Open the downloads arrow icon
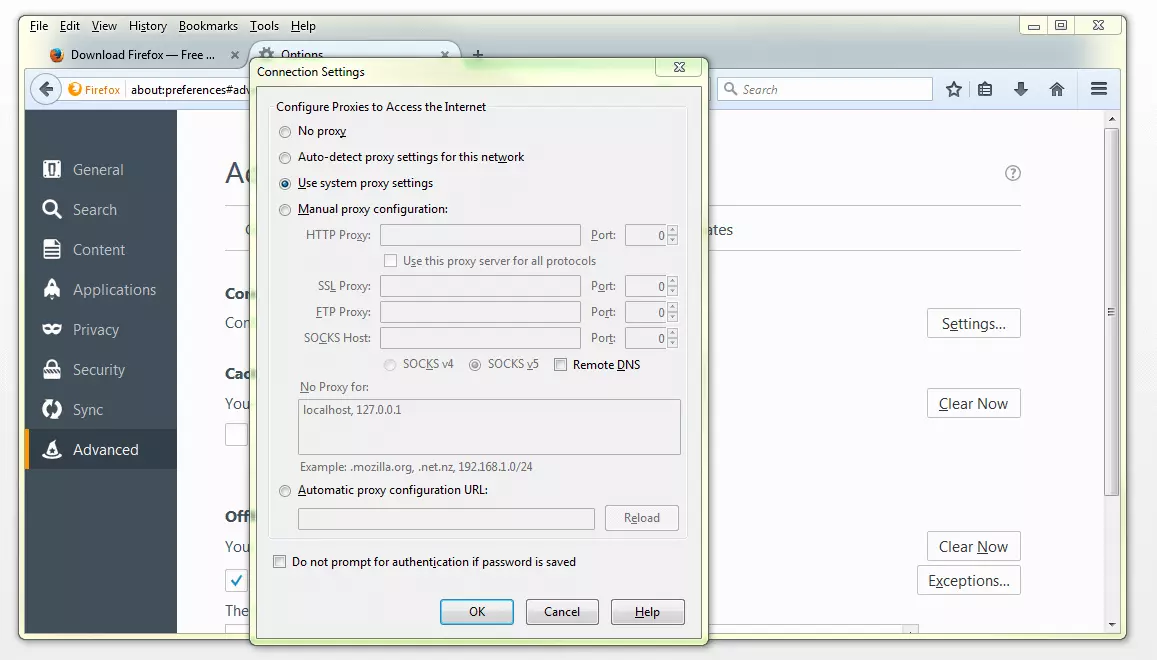The width and height of the screenshot is (1157, 660). coord(1020,89)
